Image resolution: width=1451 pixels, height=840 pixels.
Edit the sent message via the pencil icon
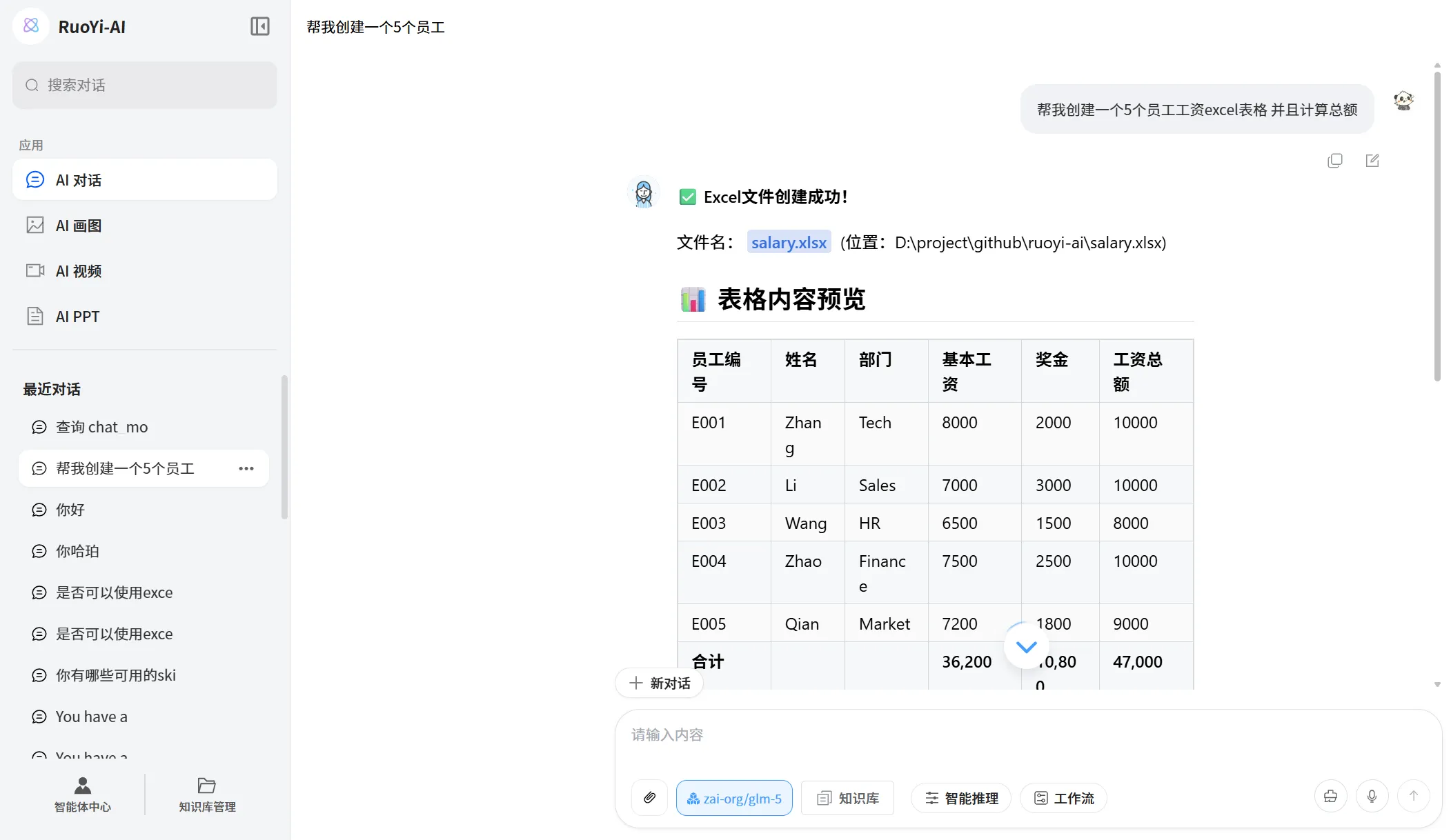[x=1372, y=160]
